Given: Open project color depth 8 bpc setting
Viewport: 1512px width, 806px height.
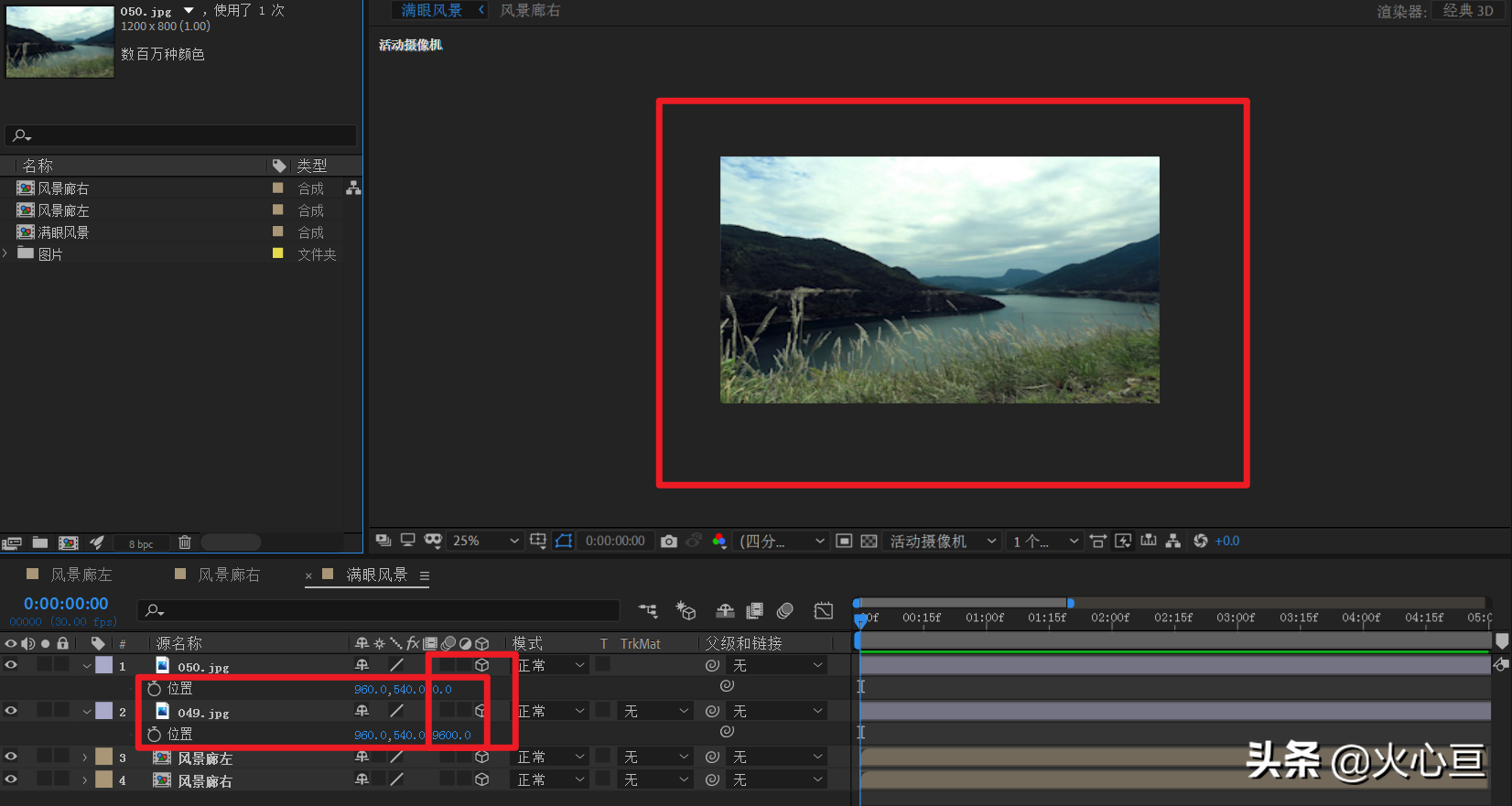Looking at the screenshot, I should (141, 543).
